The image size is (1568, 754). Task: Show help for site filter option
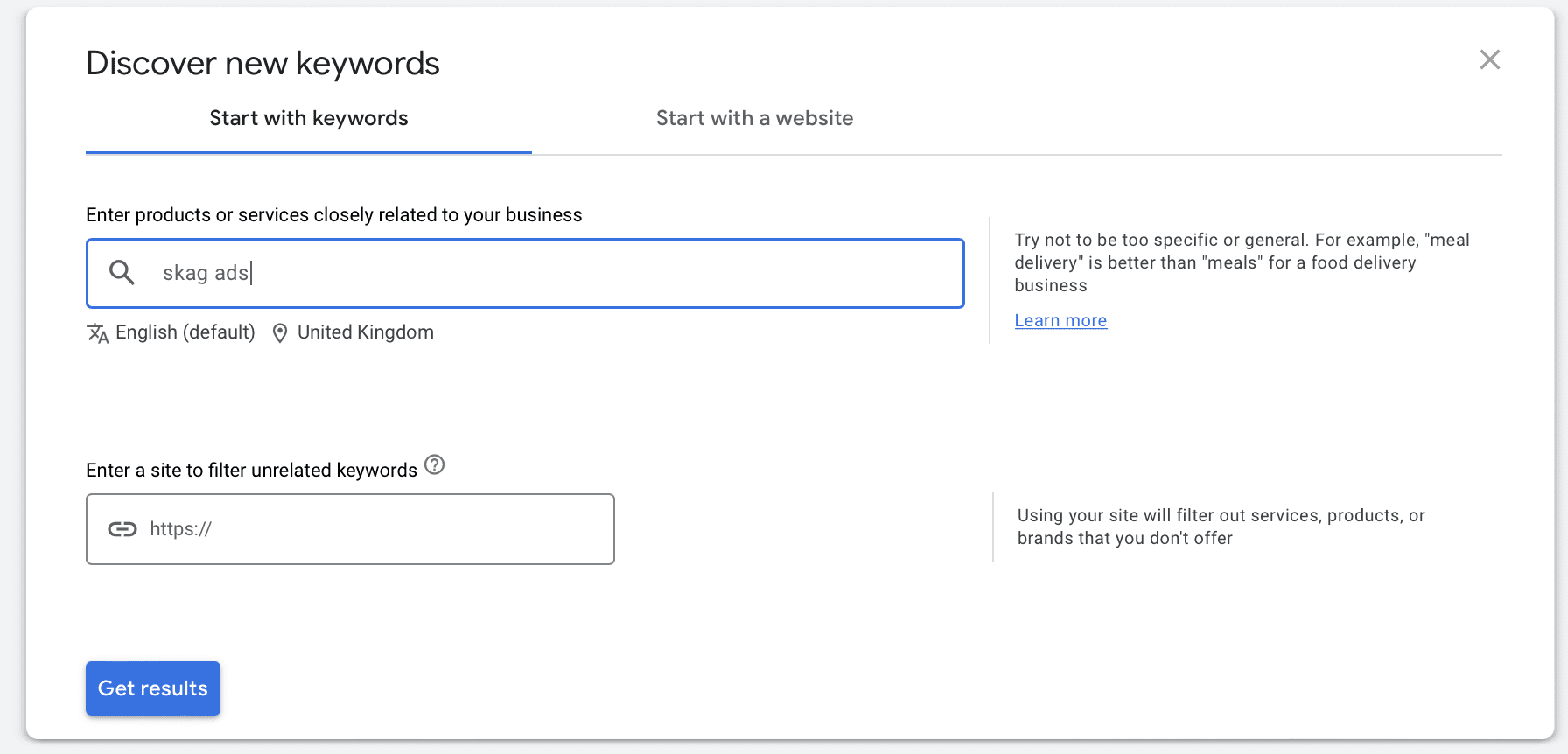pos(434,465)
